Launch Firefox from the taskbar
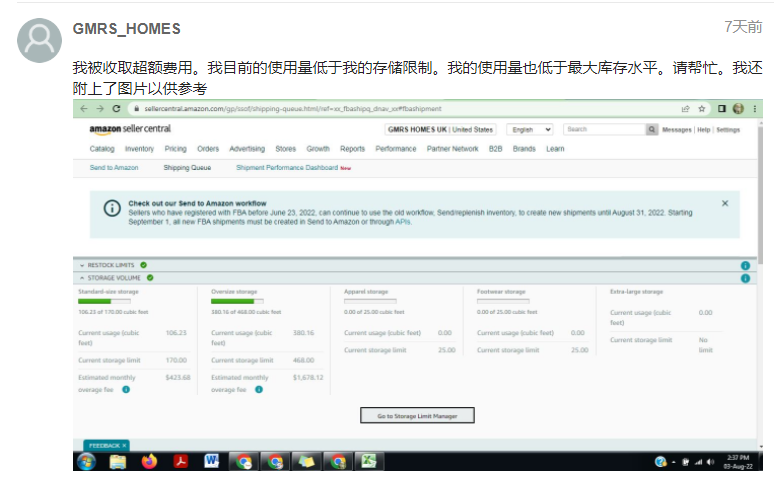 point(149,462)
